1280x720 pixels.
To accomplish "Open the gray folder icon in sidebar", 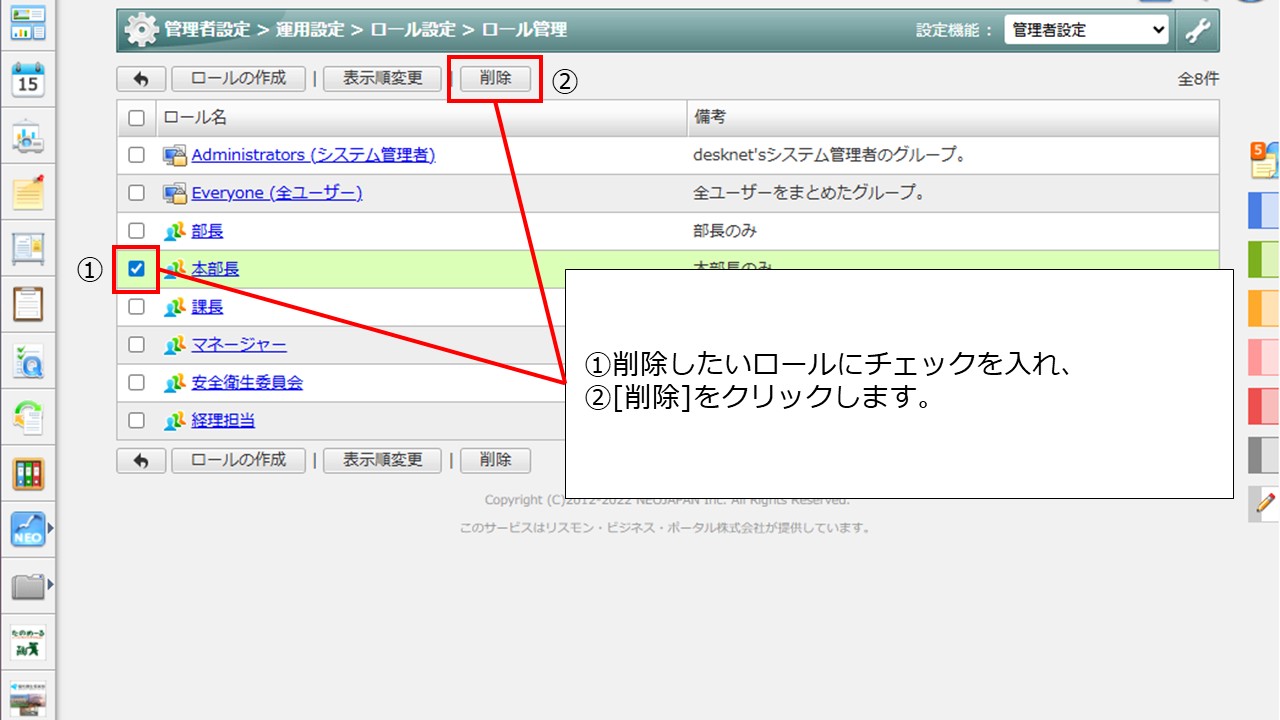I will (28, 586).
